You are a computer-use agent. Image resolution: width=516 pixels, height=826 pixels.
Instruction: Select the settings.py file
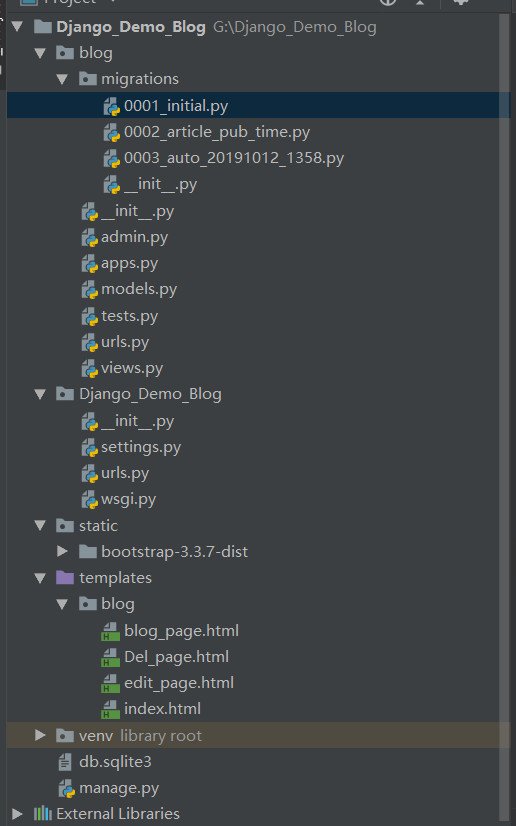pos(141,447)
